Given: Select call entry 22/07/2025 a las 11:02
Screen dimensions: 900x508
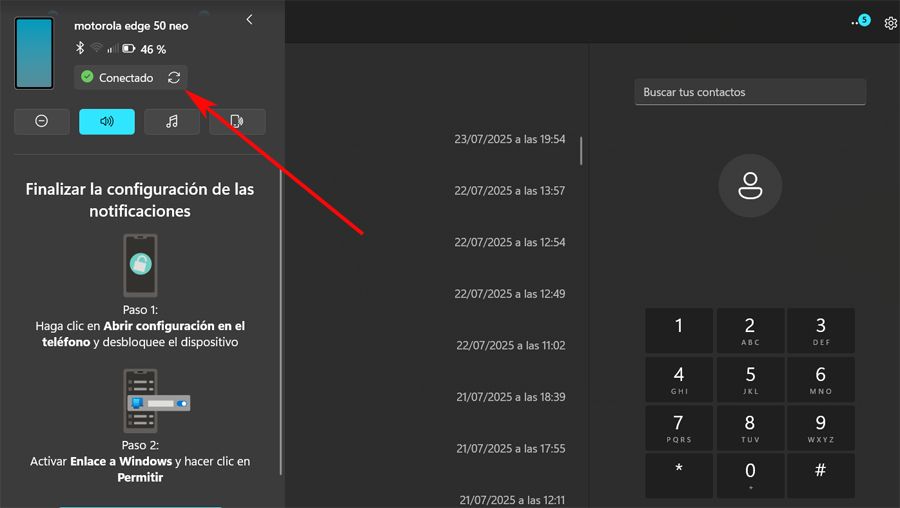Looking at the screenshot, I should pos(510,346).
